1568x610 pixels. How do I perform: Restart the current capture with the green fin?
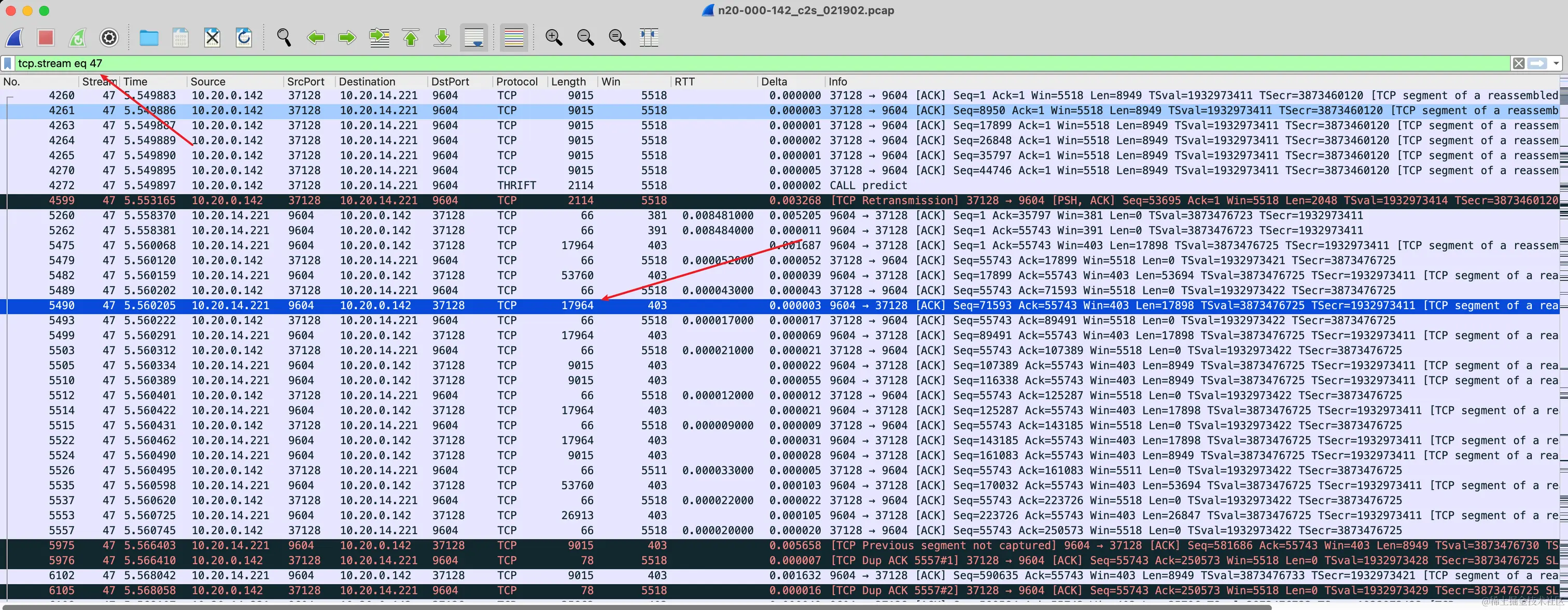pyautogui.click(x=77, y=38)
